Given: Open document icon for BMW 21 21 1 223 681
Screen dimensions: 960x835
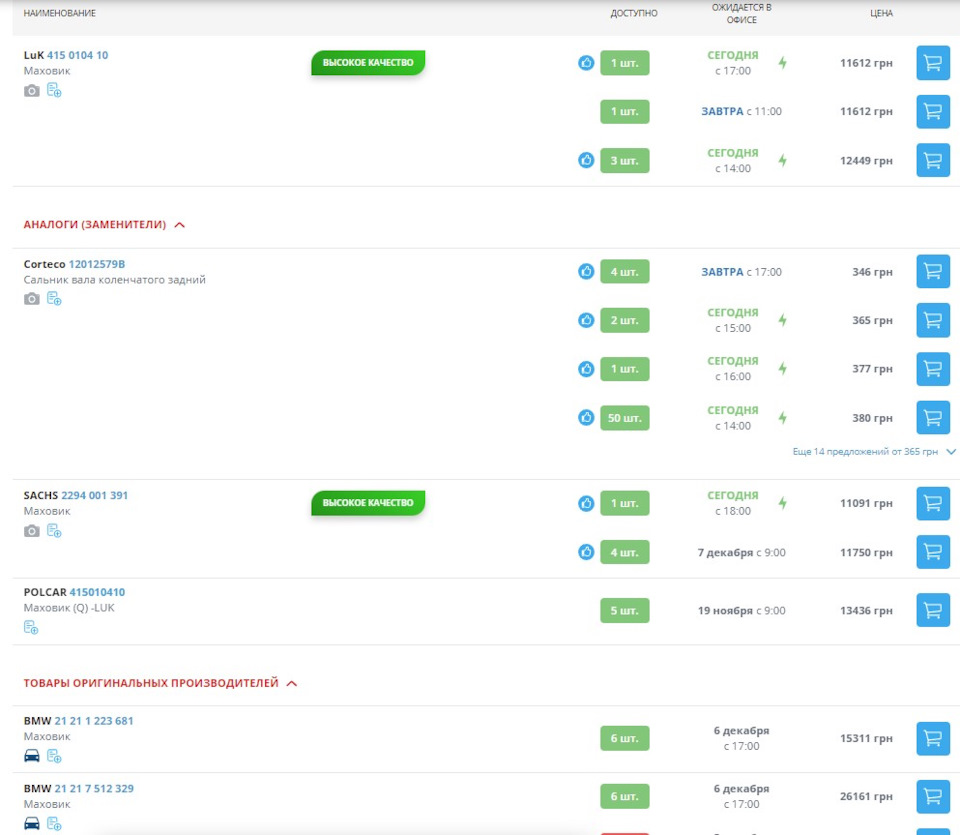Looking at the screenshot, I should coord(54,756).
